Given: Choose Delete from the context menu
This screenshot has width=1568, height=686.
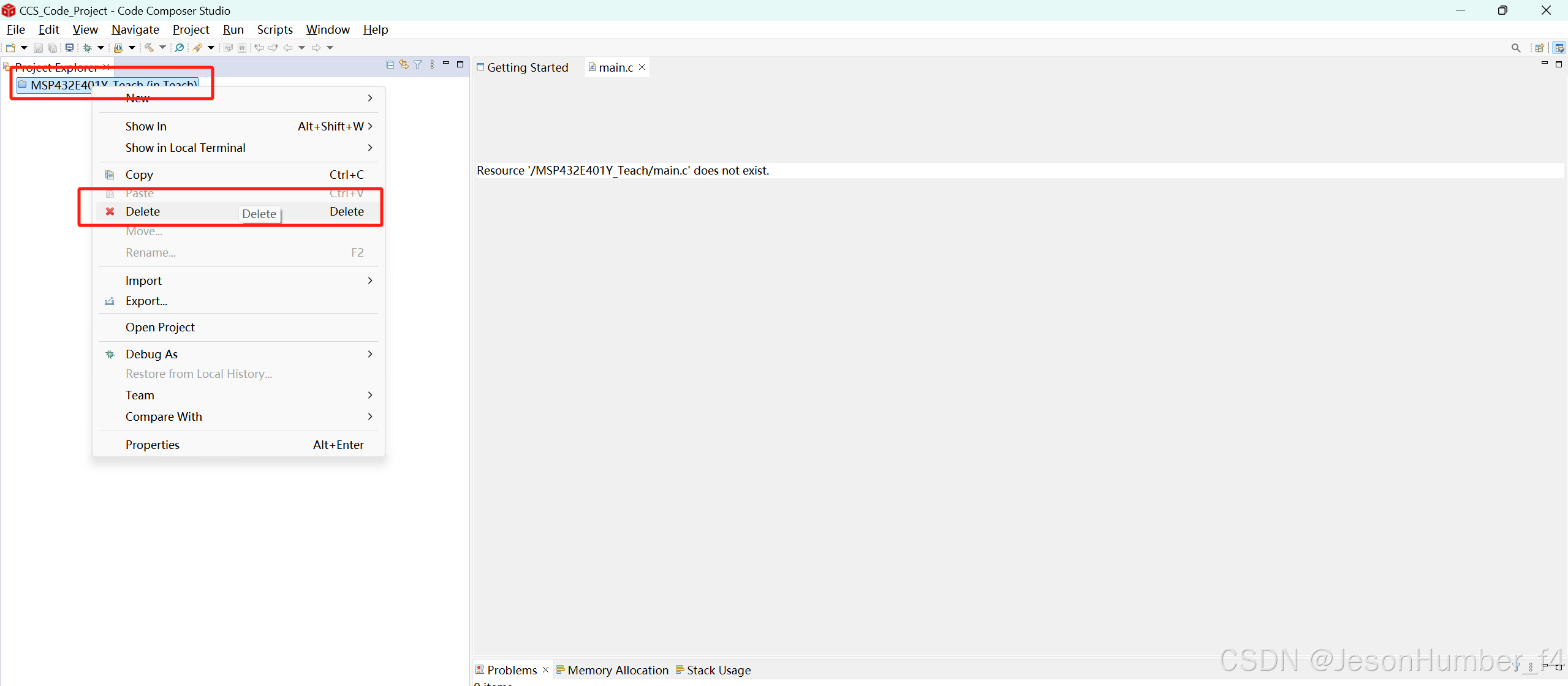Looking at the screenshot, I should [x=143, y=211].
